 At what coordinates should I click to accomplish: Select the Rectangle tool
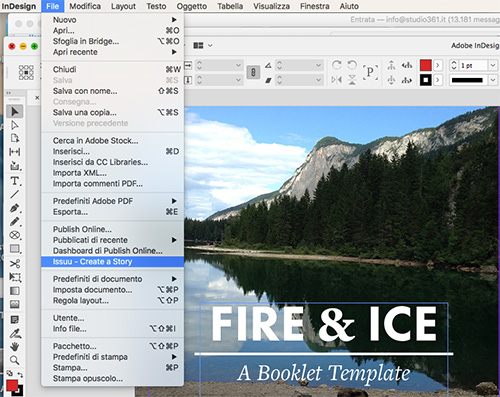coord(15,249)
